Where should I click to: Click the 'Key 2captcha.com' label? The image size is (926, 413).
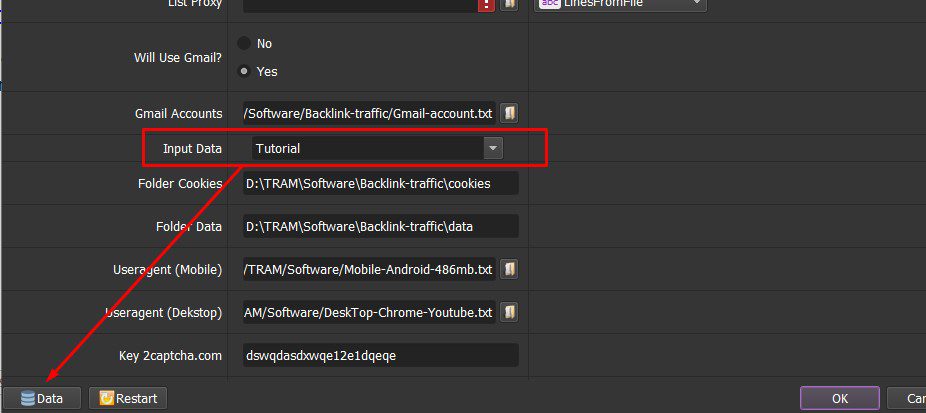click(170, 355)
